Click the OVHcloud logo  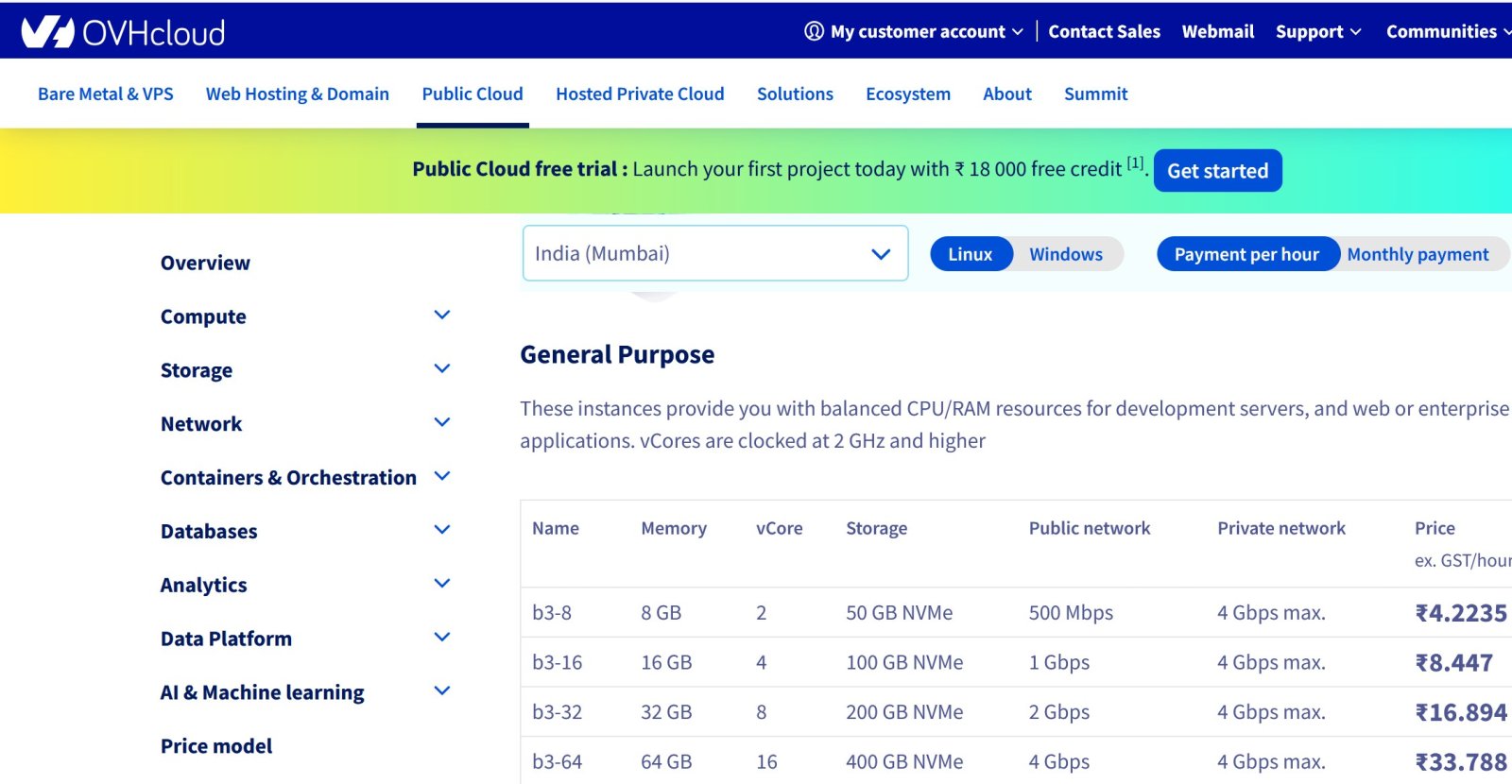(123, 32)
